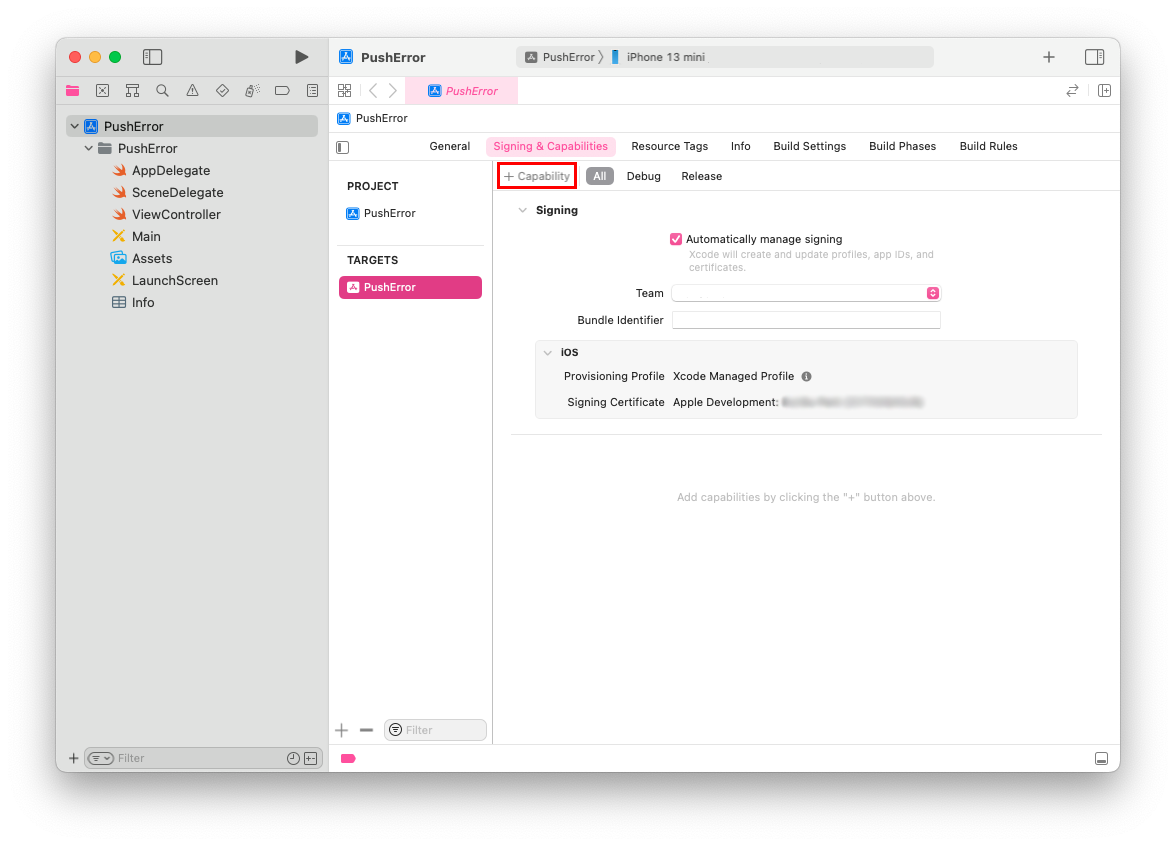Image resolution: width=1176 pixels, height=846 pixels.
Task: Show the provisioning profile info icon
Action: 806,376
